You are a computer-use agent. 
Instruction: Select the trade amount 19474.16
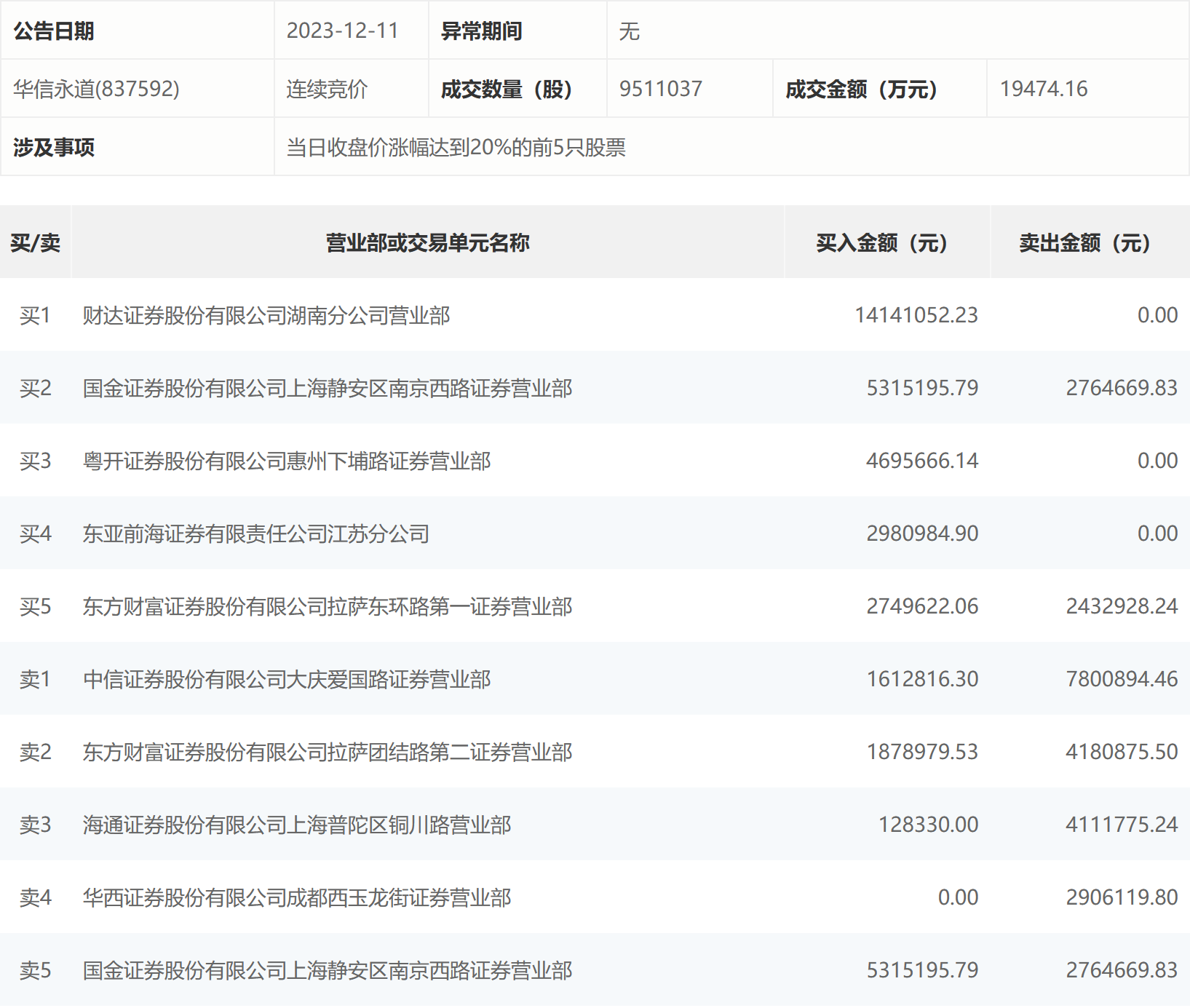coord(1044,89)
